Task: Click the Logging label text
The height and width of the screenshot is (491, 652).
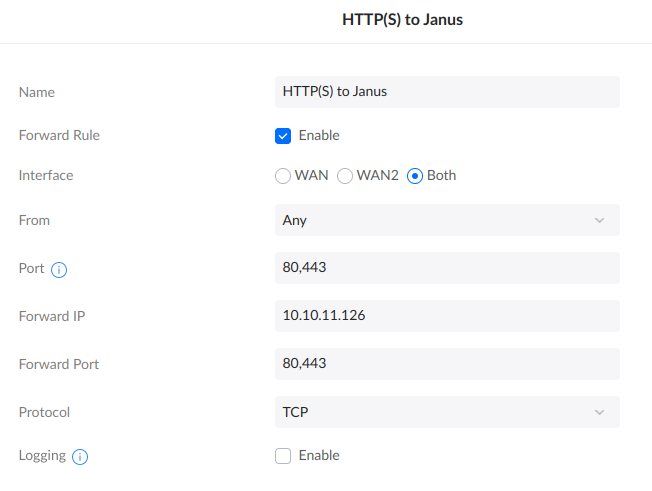Action: click(x=42, y=456)
